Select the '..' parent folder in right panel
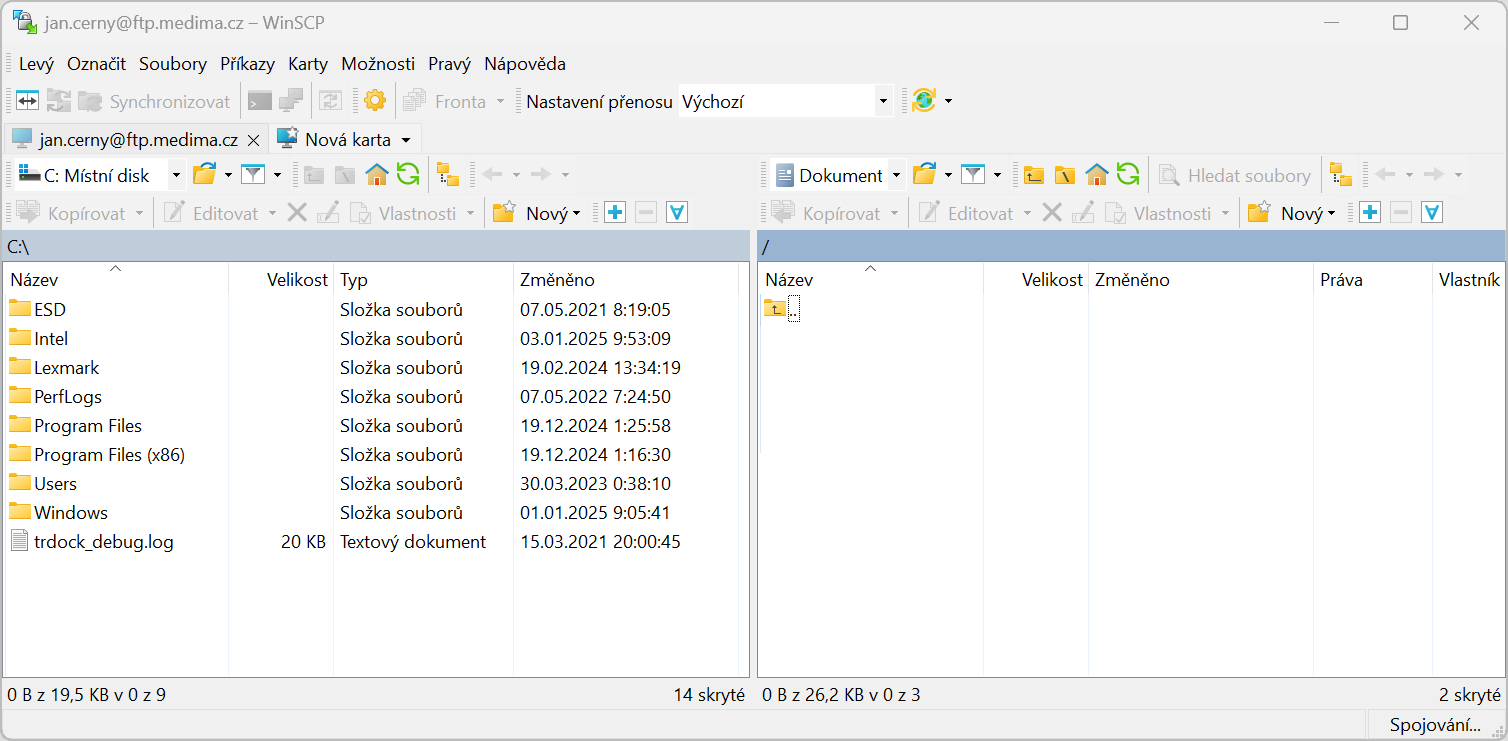The height and width of the screenshot is (741, 1508). 782,309
